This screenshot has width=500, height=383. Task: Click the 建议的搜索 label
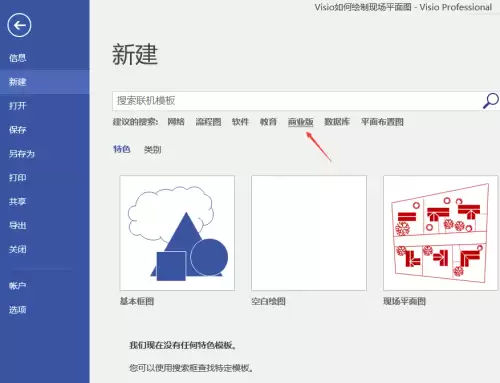tap(135, 122)
